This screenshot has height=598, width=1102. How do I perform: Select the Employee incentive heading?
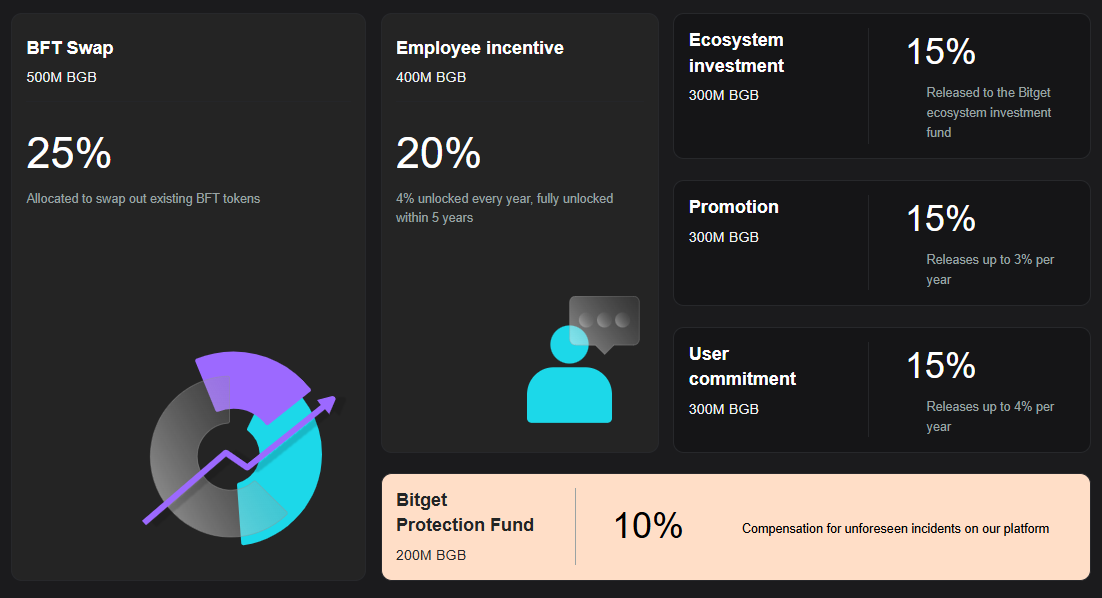coord(480,48)
